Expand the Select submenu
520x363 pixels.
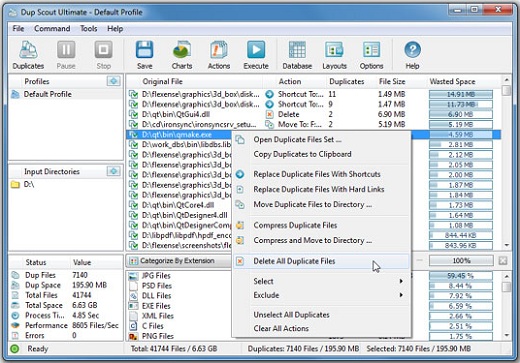[321, 281]
